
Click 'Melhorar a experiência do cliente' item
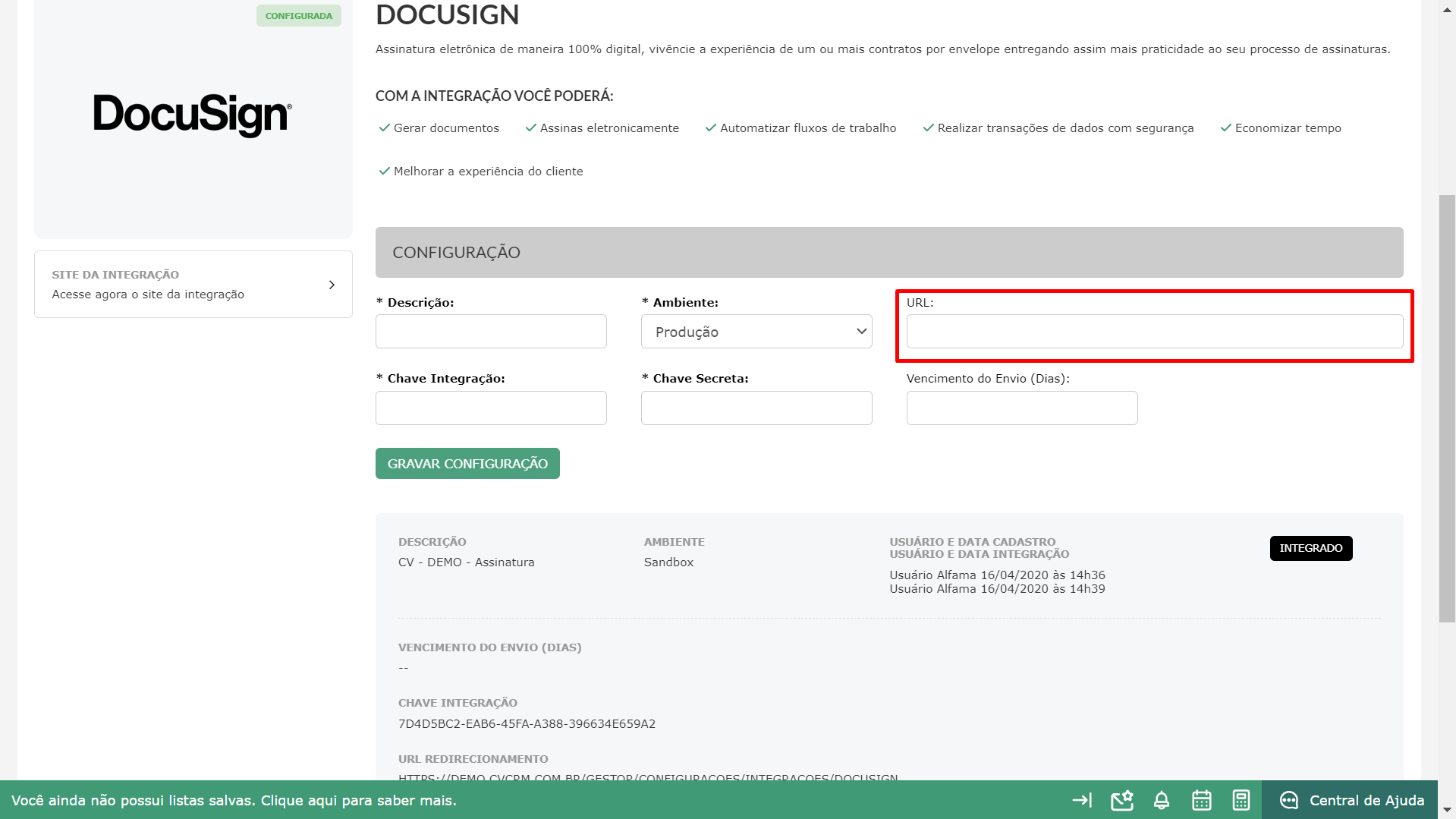click(481, 172)
